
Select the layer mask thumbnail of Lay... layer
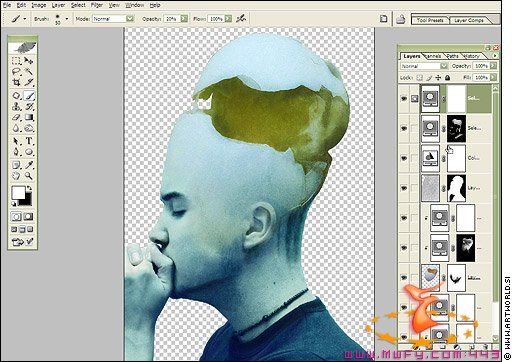456,188
